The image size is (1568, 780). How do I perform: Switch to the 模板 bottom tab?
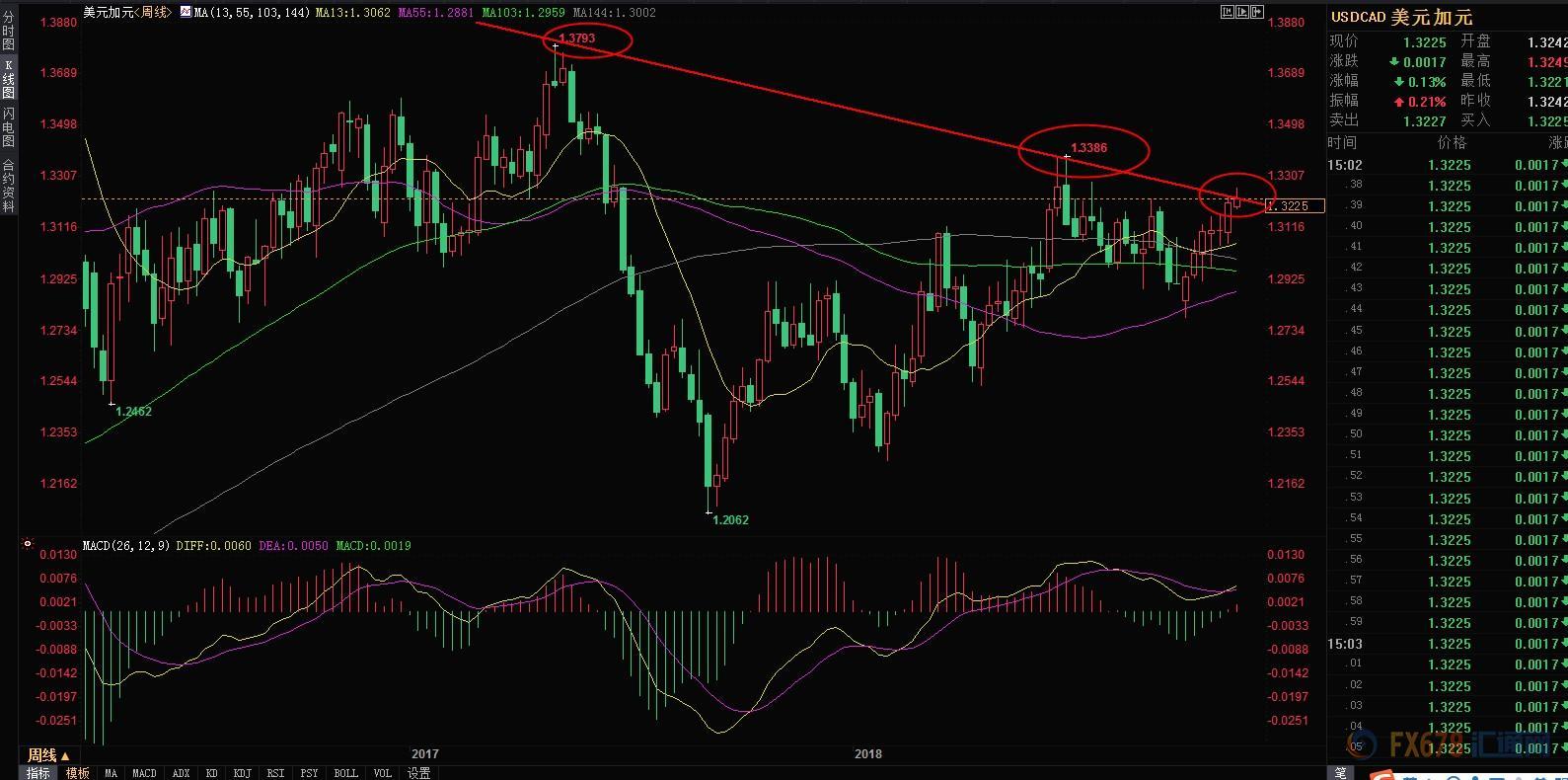point(78,773)
